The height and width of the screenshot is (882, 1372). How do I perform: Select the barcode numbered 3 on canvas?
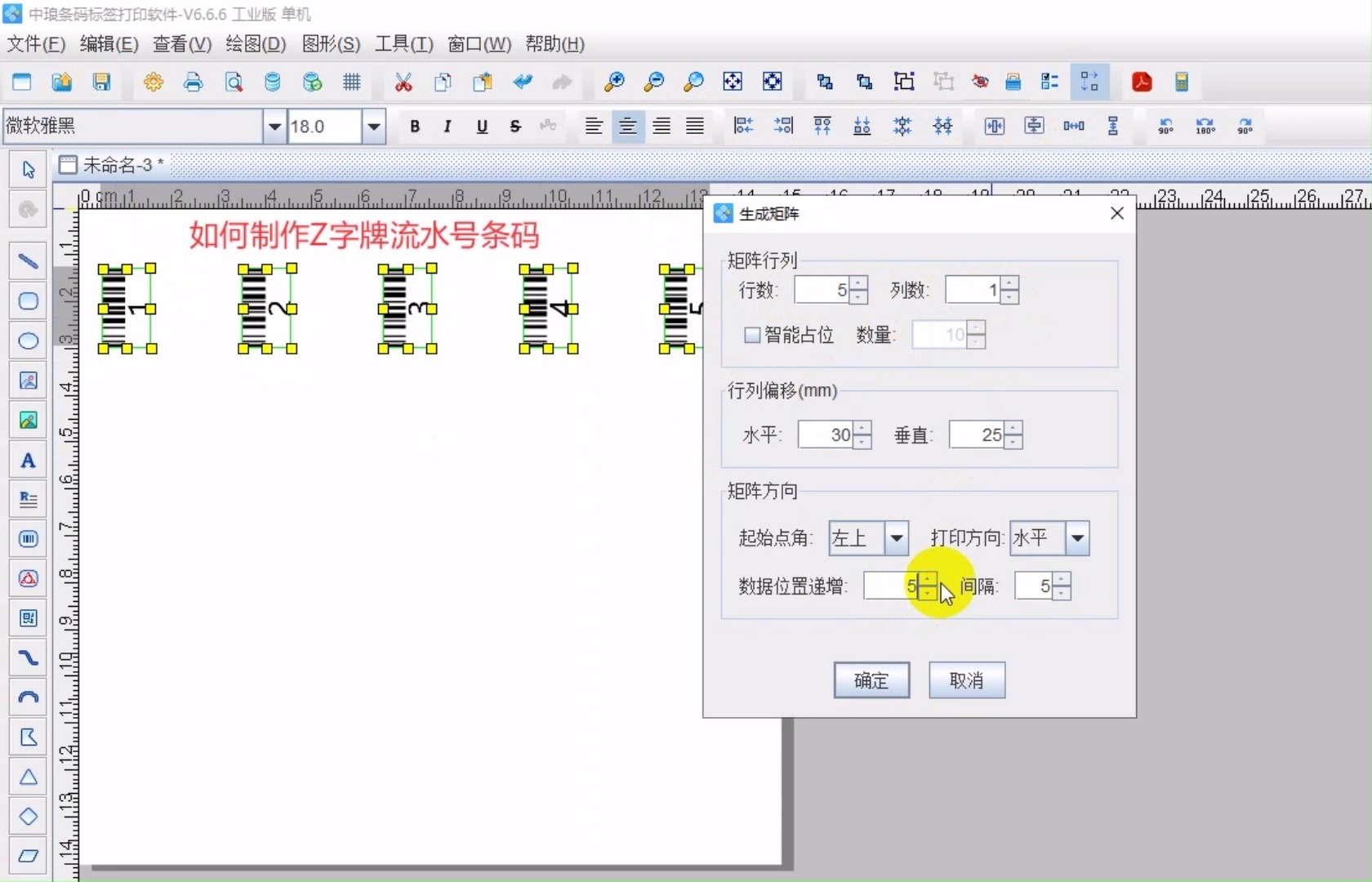pyautogui.click(x=407, y=309)
